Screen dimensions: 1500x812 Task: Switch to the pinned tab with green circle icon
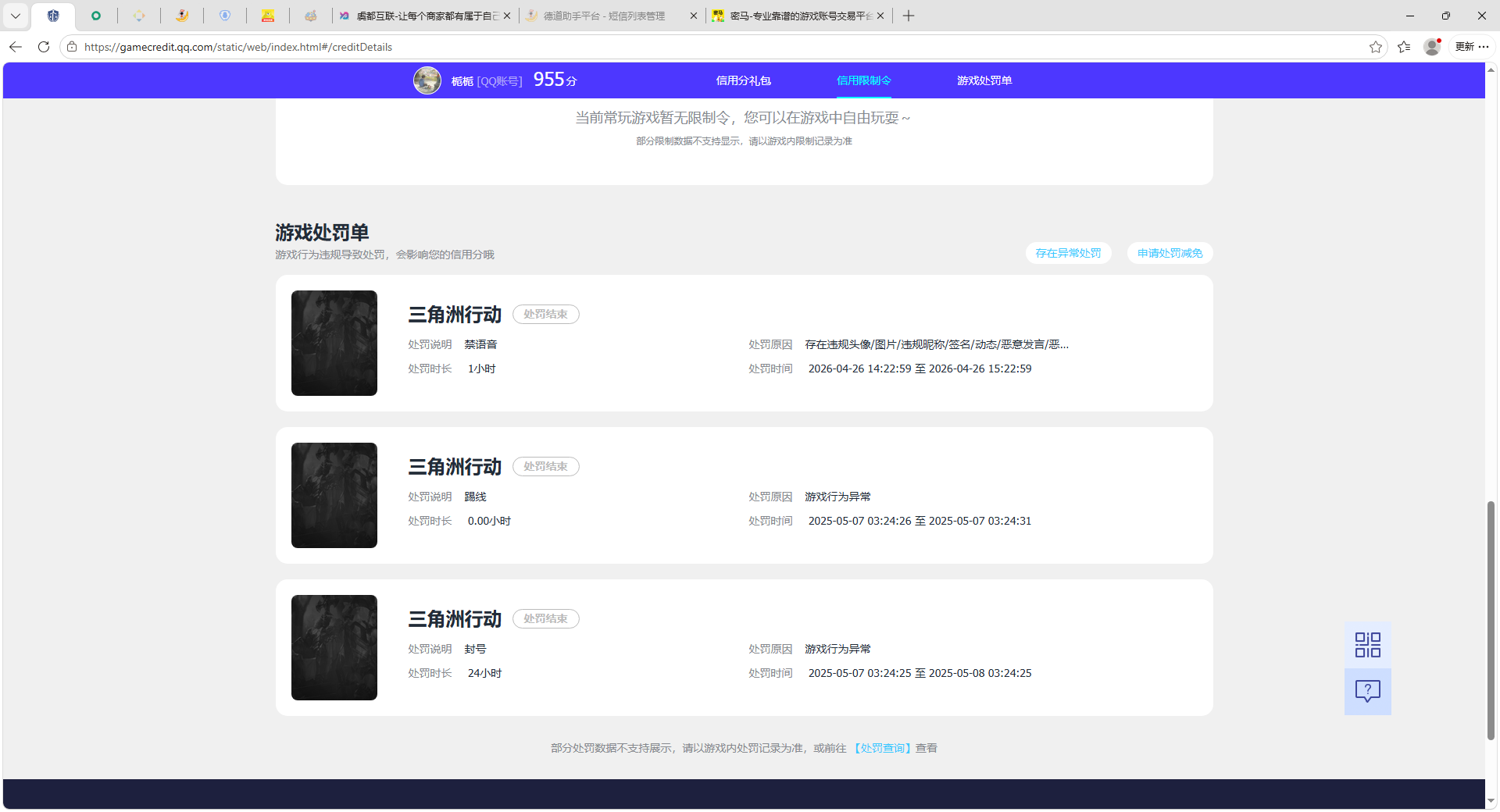[x=96, y=16]
